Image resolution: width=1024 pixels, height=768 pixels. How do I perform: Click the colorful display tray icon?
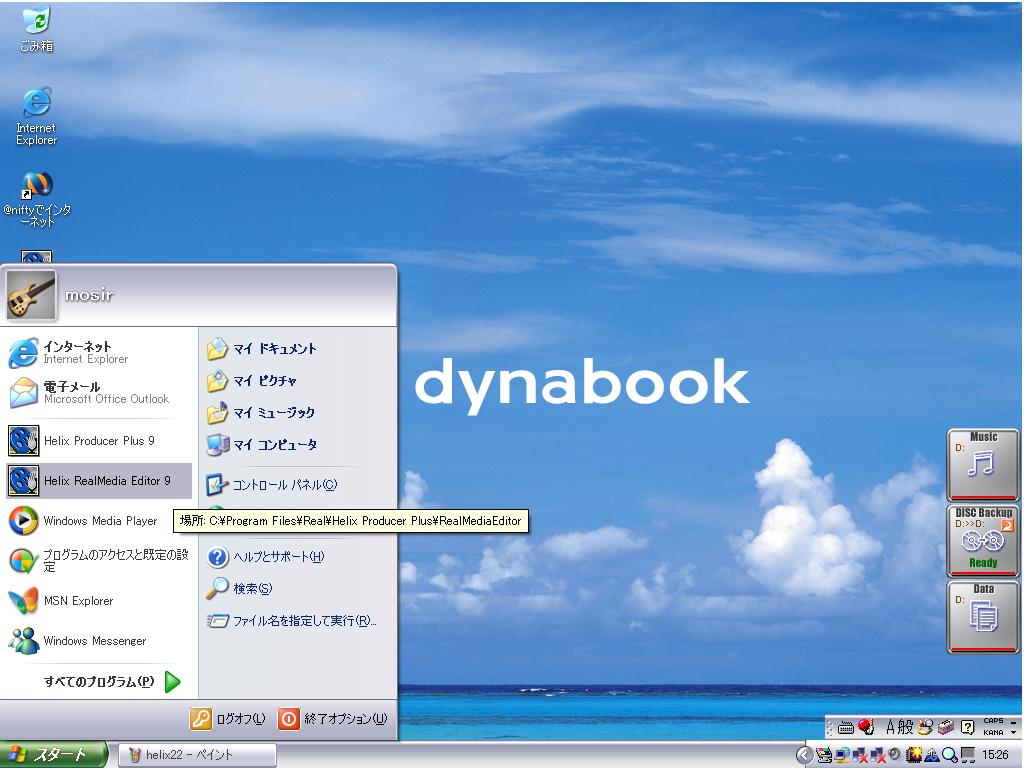tap(824, 756)
